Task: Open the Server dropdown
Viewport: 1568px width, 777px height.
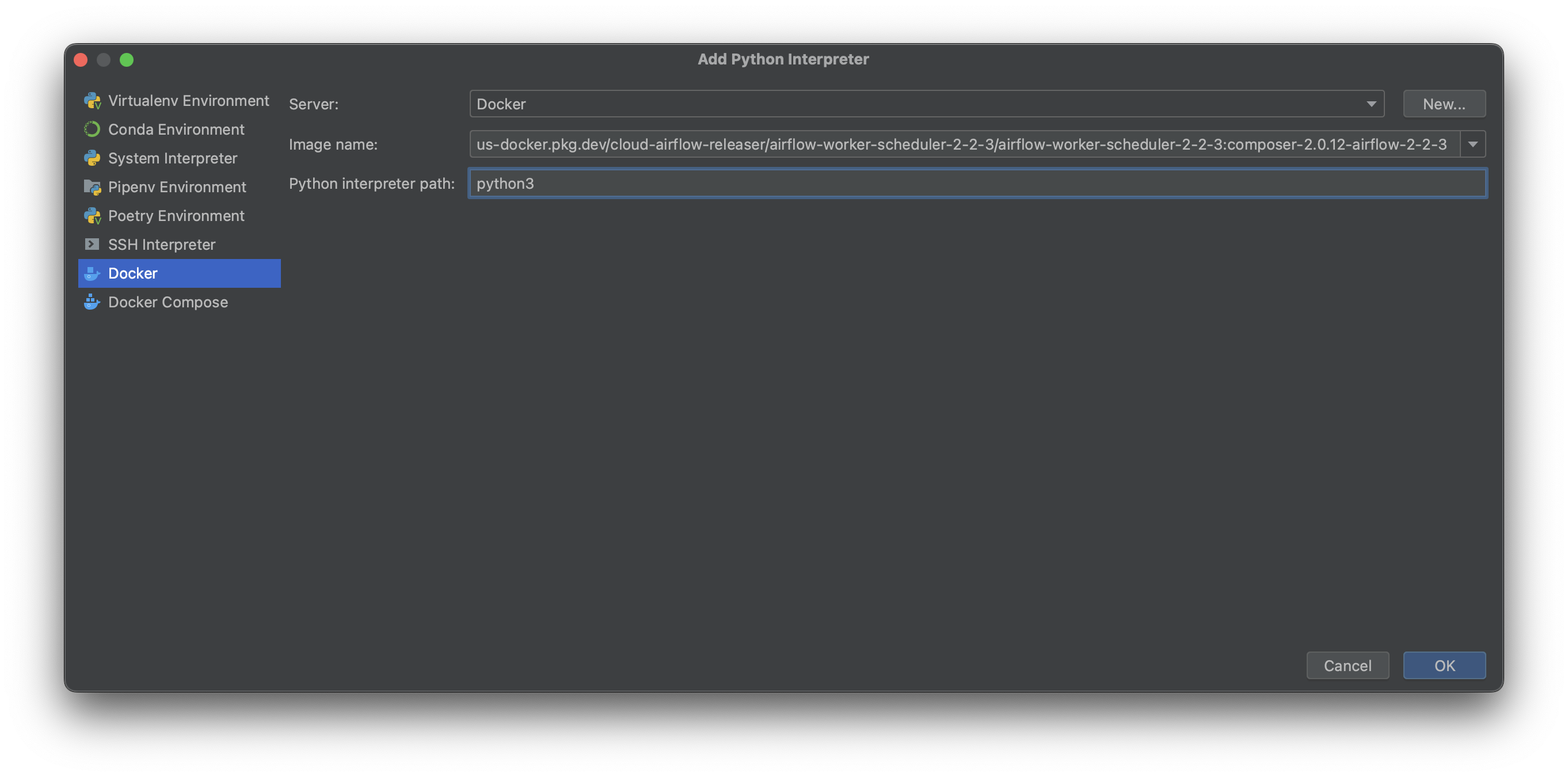Action: click(926, 104)
